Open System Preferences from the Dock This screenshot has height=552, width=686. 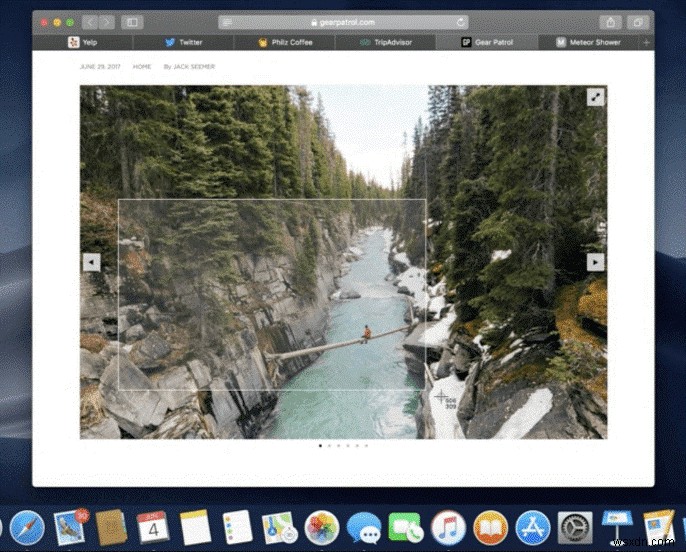point(575,528)
